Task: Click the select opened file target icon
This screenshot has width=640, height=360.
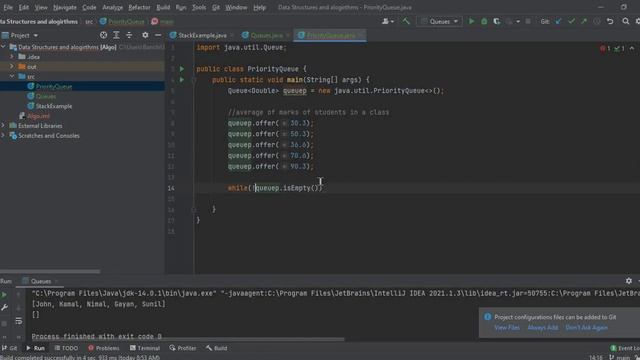Action: 103,36
